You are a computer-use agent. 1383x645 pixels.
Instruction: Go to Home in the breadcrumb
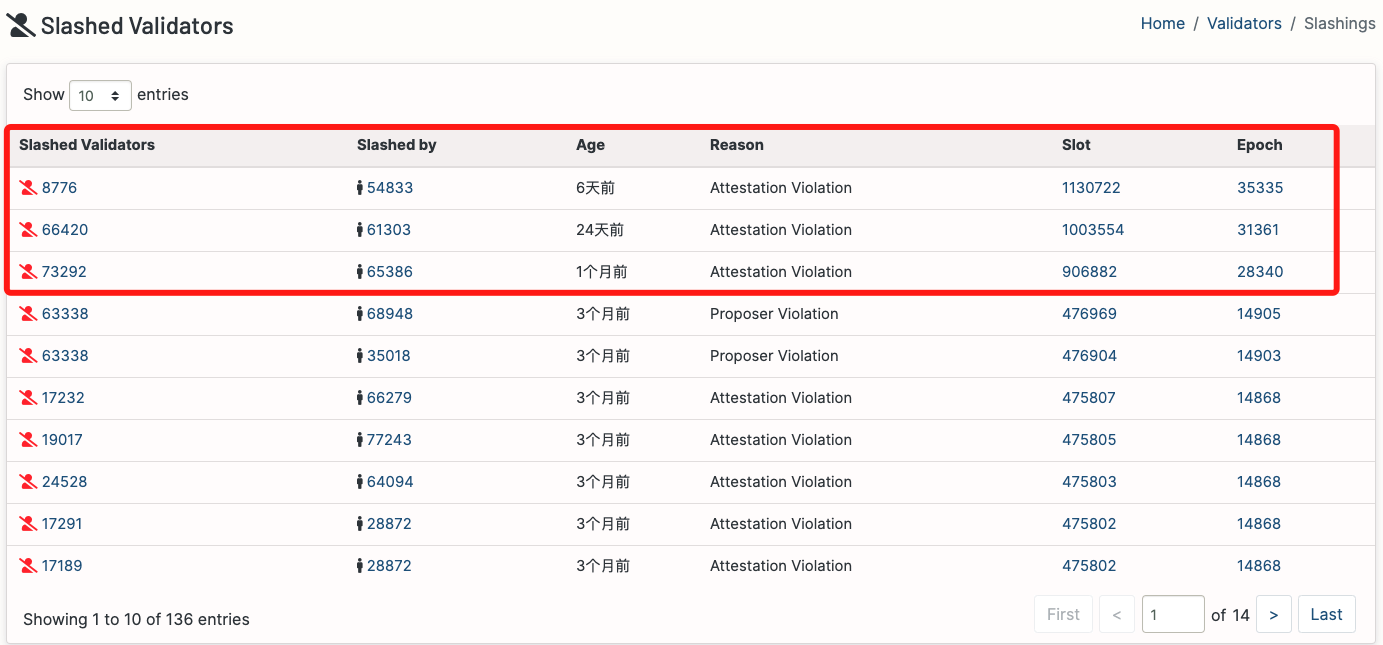click(x=1162, y=24)
